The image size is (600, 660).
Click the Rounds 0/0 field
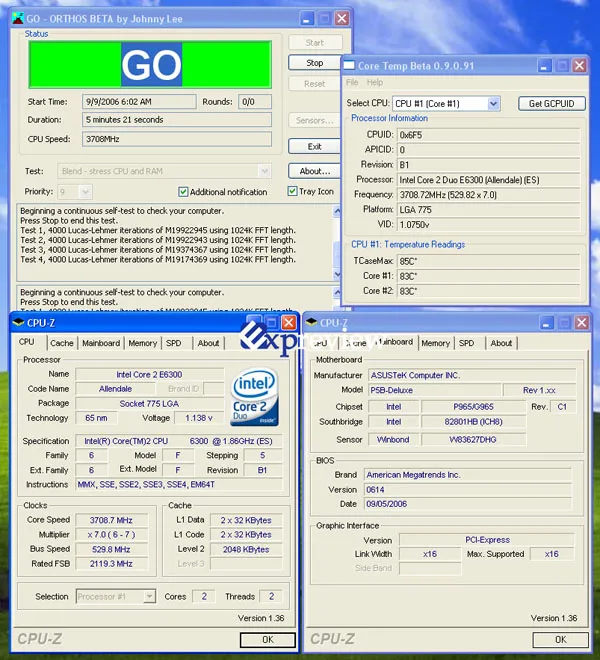coord(255,102)
